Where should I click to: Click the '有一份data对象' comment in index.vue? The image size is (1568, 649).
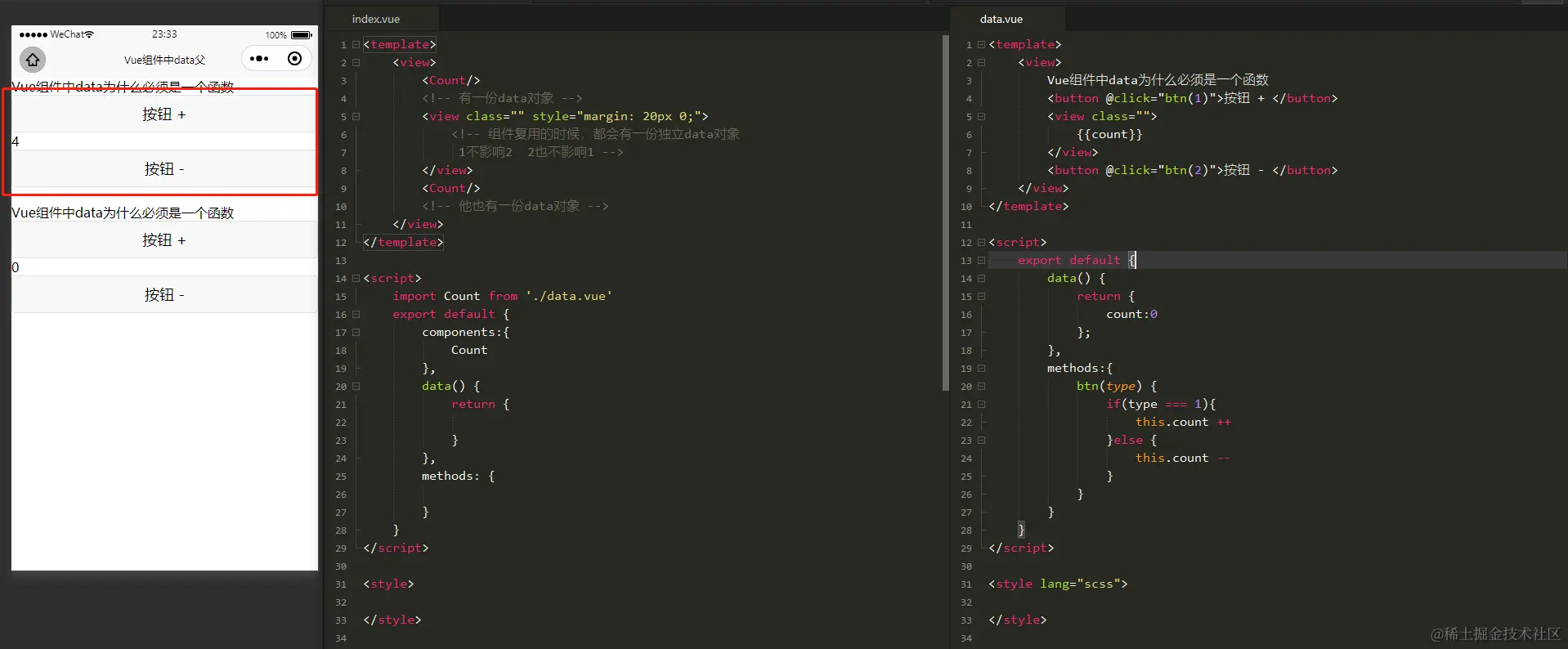point(502,98)
